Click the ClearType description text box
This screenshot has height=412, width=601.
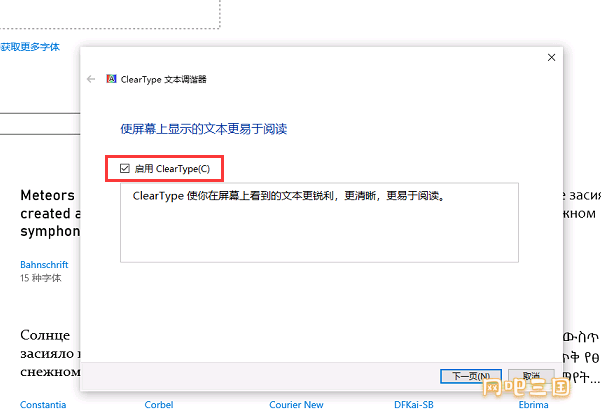point(319,223)
